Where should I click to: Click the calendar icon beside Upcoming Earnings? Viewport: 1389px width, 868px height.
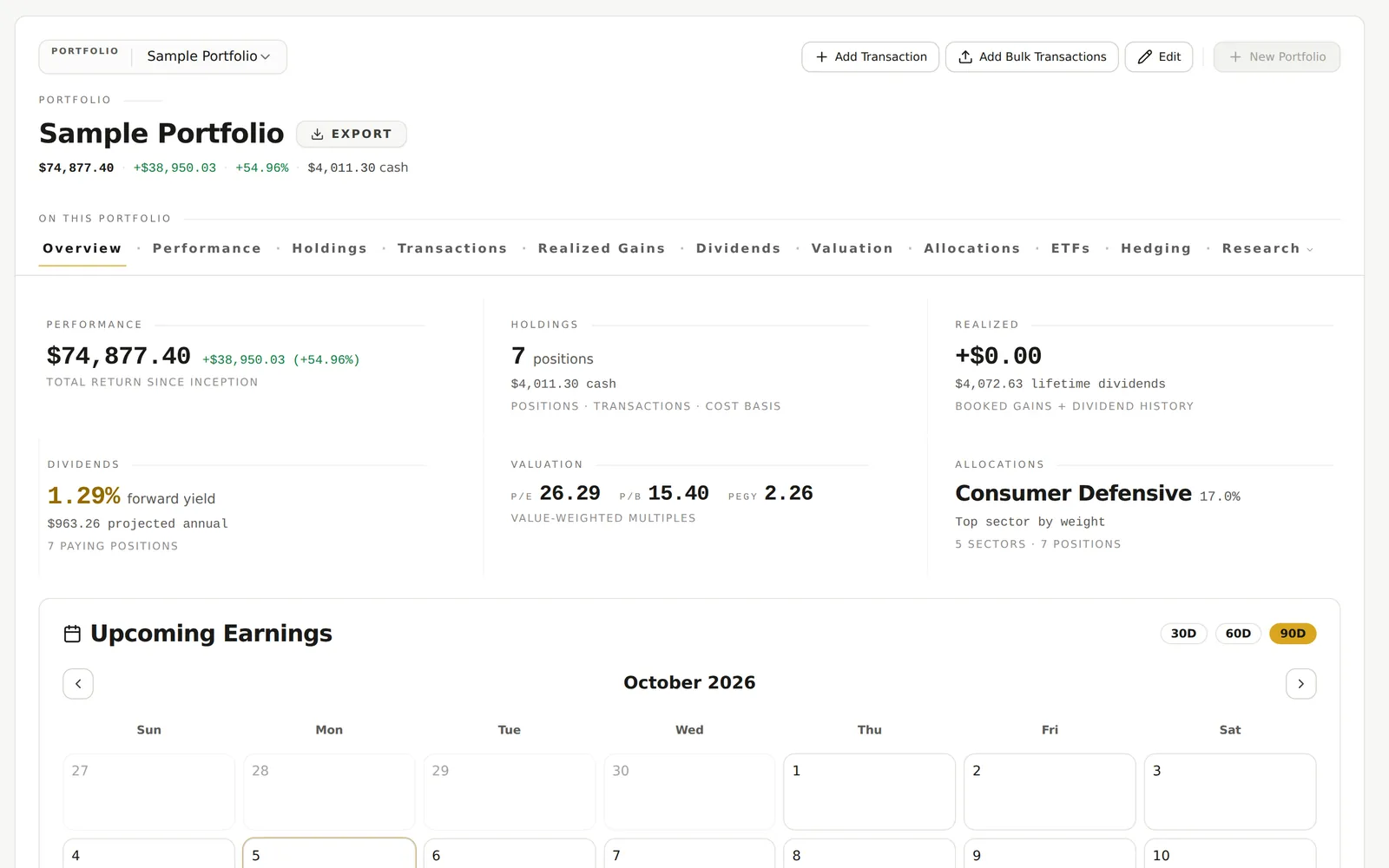(x=73, y=635)
